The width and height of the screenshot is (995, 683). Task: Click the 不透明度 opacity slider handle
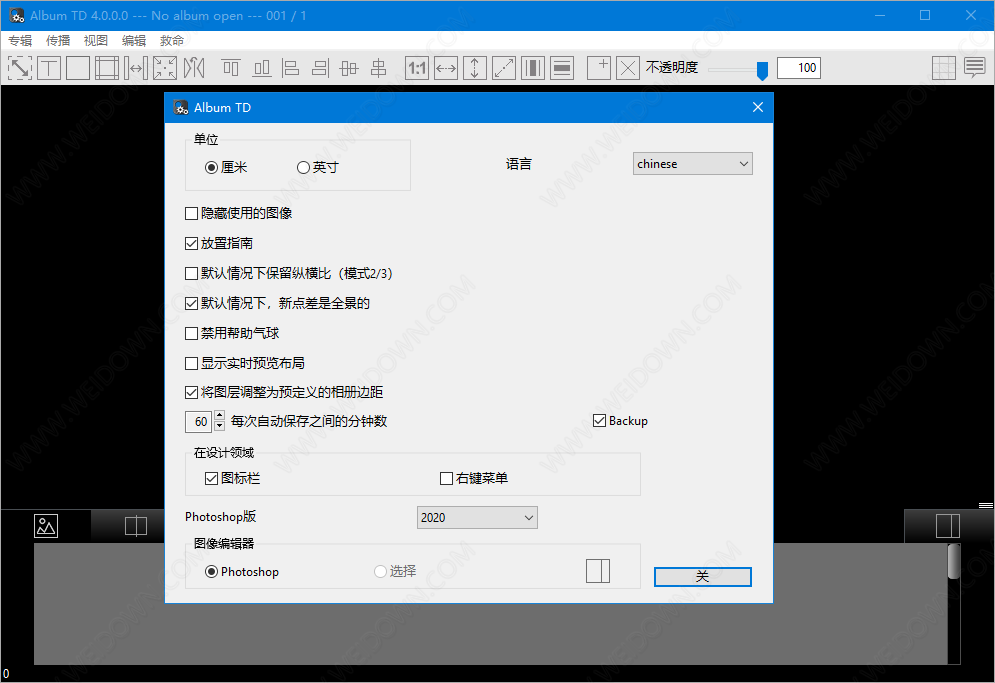pyautogui.click(x=762, y=70)
